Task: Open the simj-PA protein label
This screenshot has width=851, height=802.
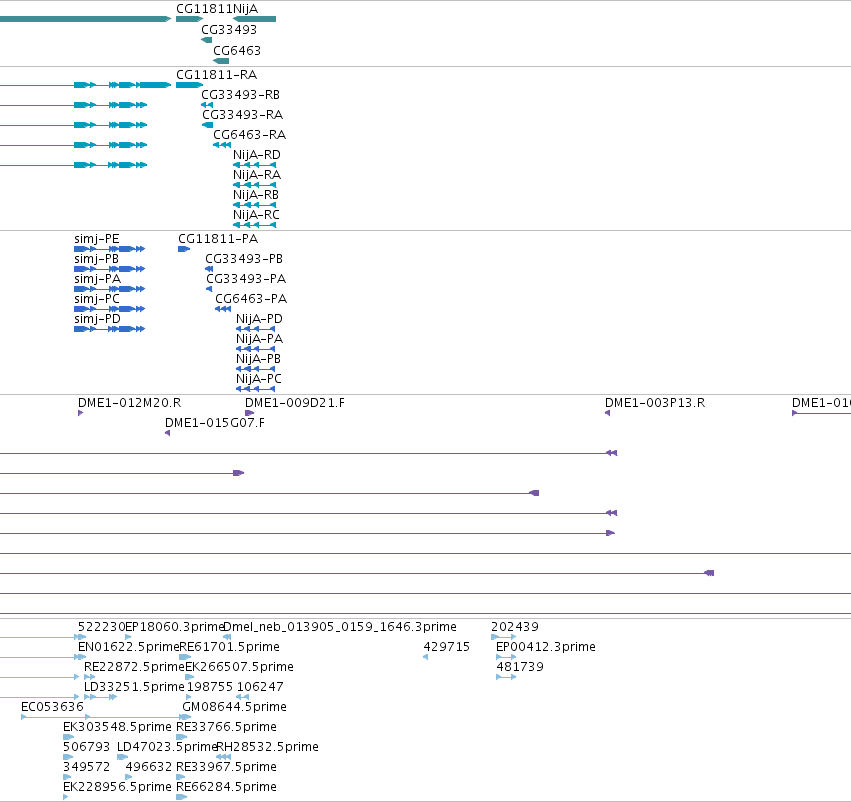Action: 97,279
